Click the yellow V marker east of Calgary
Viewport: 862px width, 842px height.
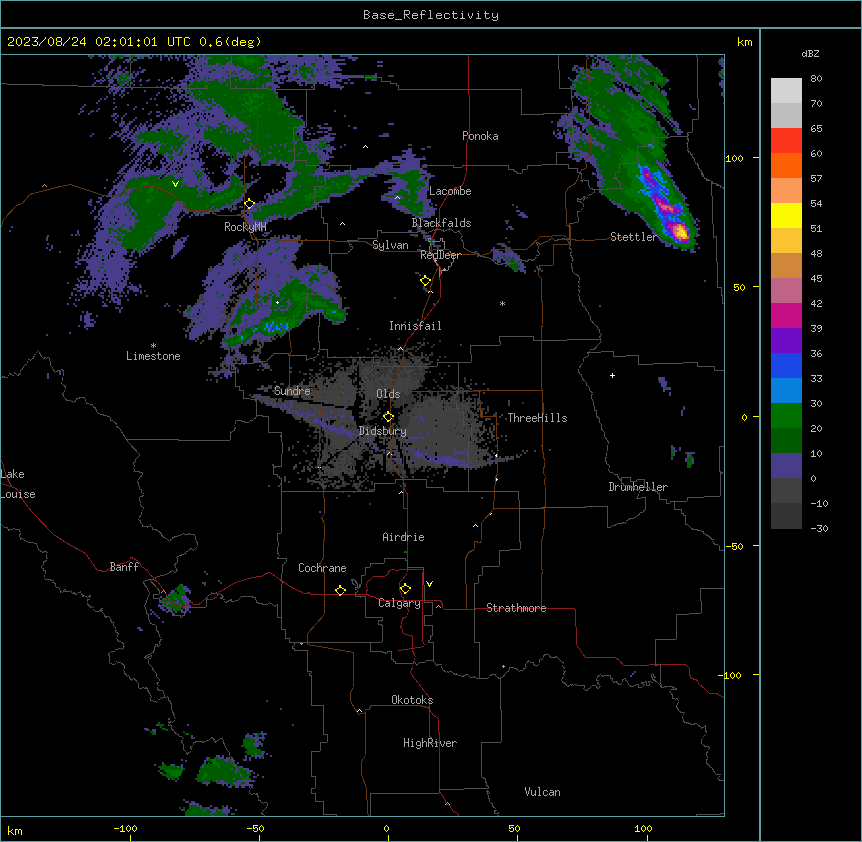(429, 584)
